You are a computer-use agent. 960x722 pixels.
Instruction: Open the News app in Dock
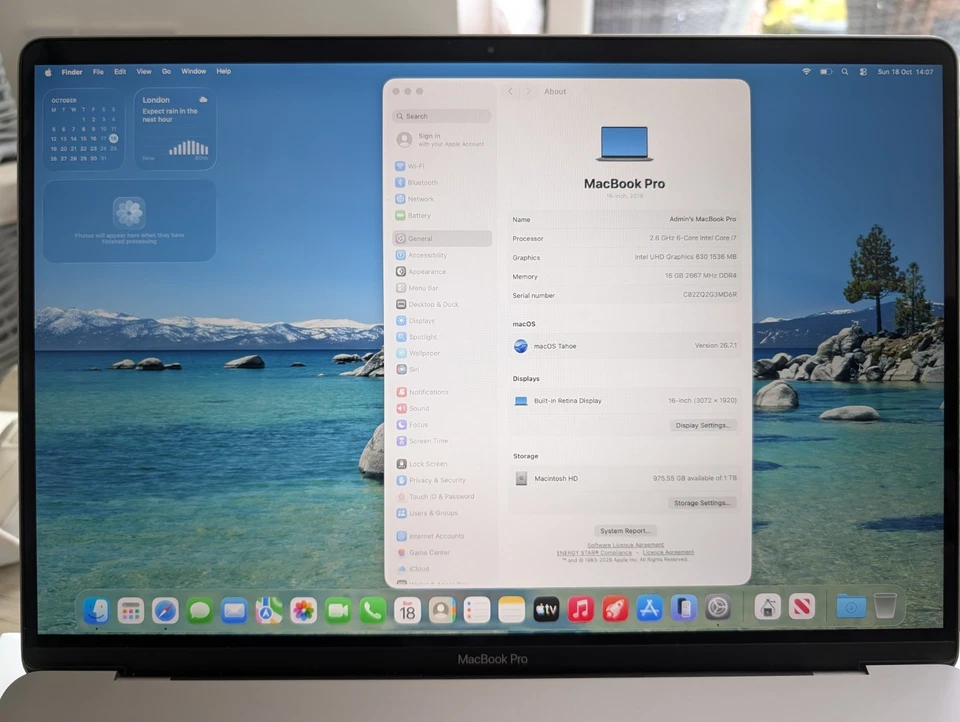[x=801, y=607]
